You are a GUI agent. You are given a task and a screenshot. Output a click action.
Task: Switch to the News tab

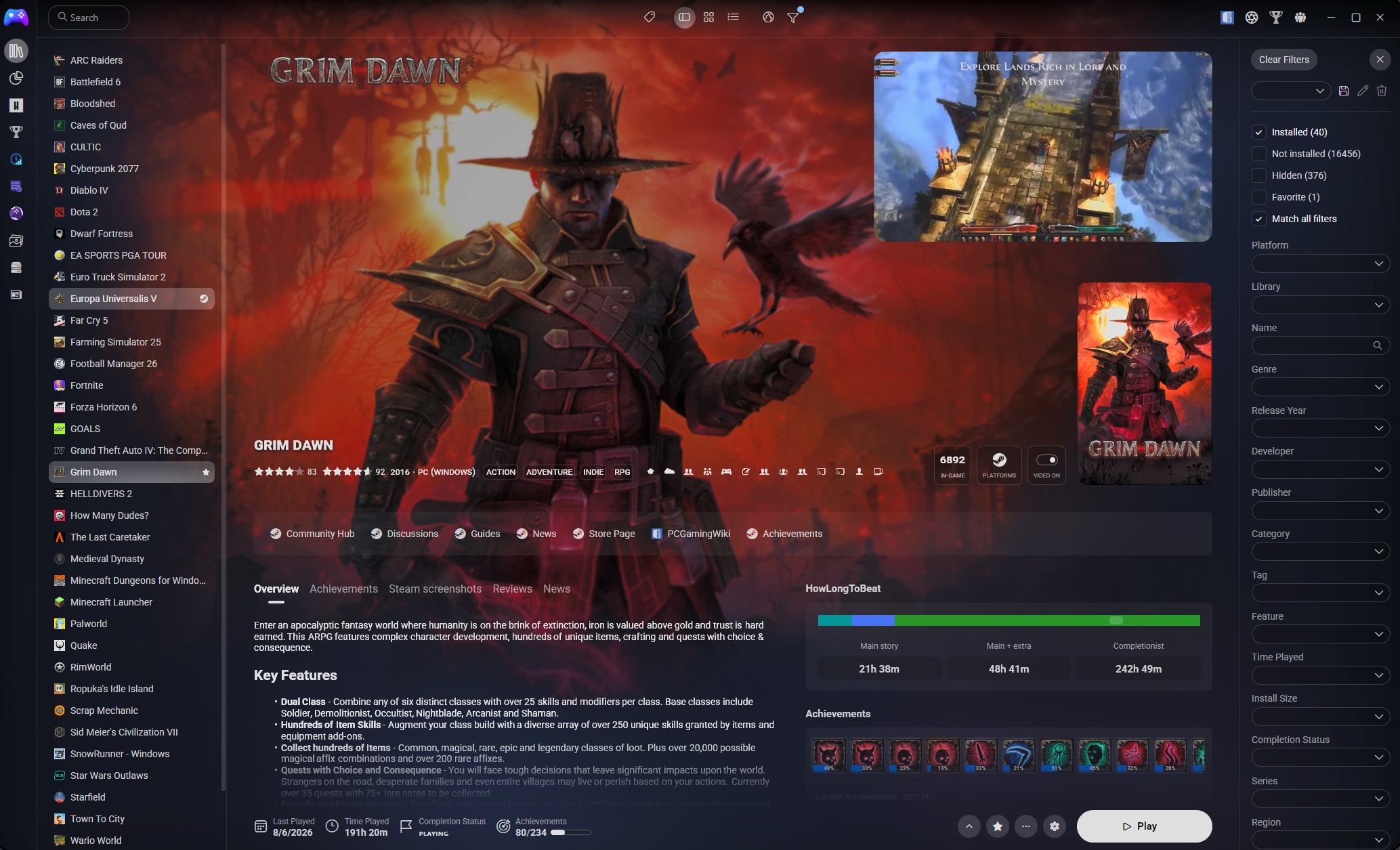tap(557, 589)
